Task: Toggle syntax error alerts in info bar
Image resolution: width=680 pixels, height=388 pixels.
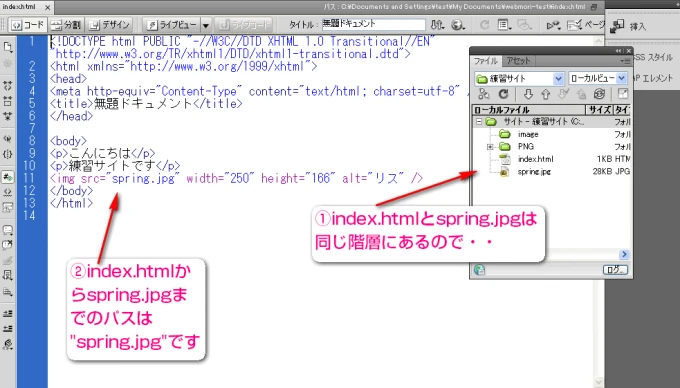Action: click(8, 207)
